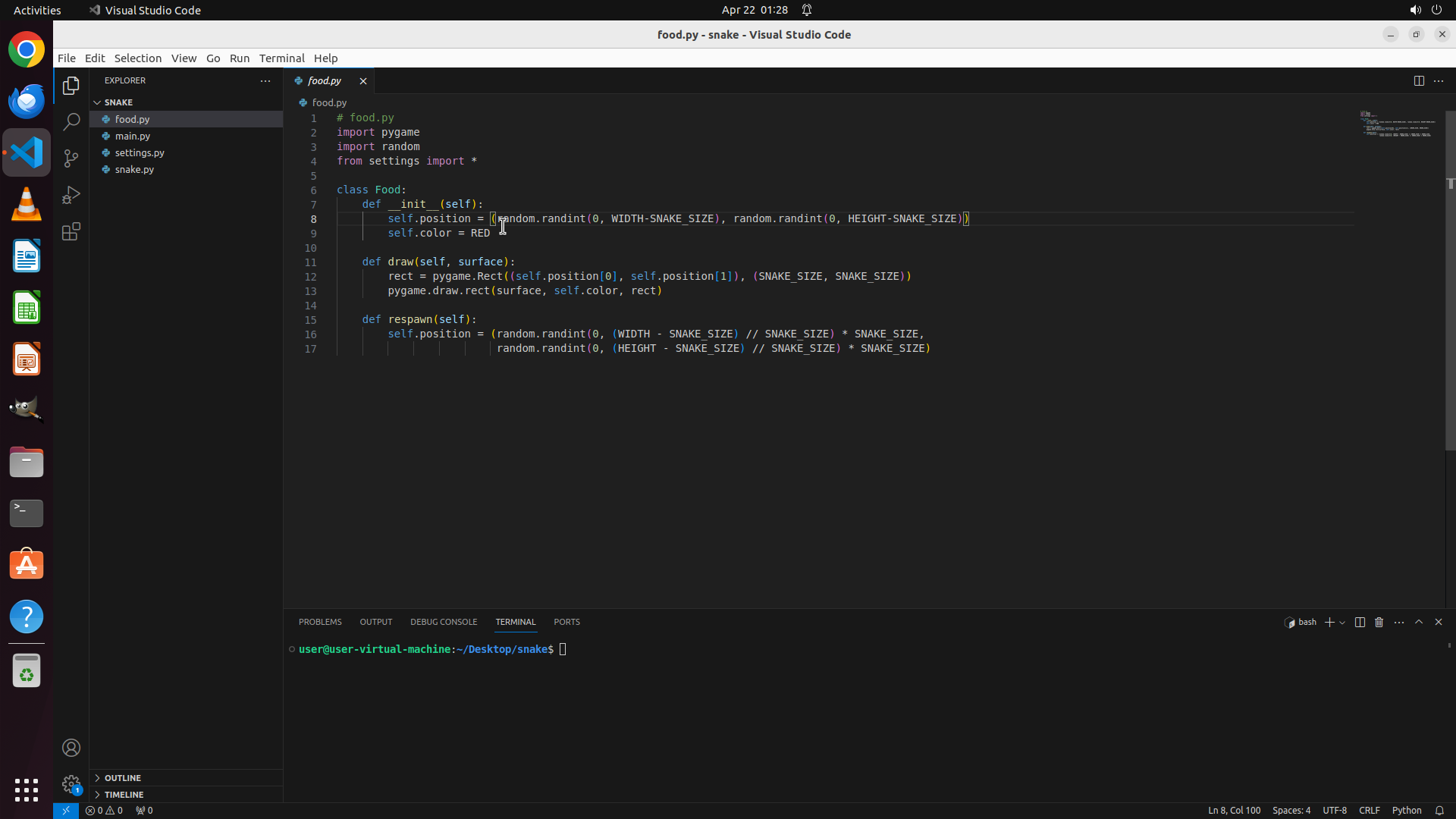Open the Run and Debug view
1456x819 pixels.
[x=71, y=195]
